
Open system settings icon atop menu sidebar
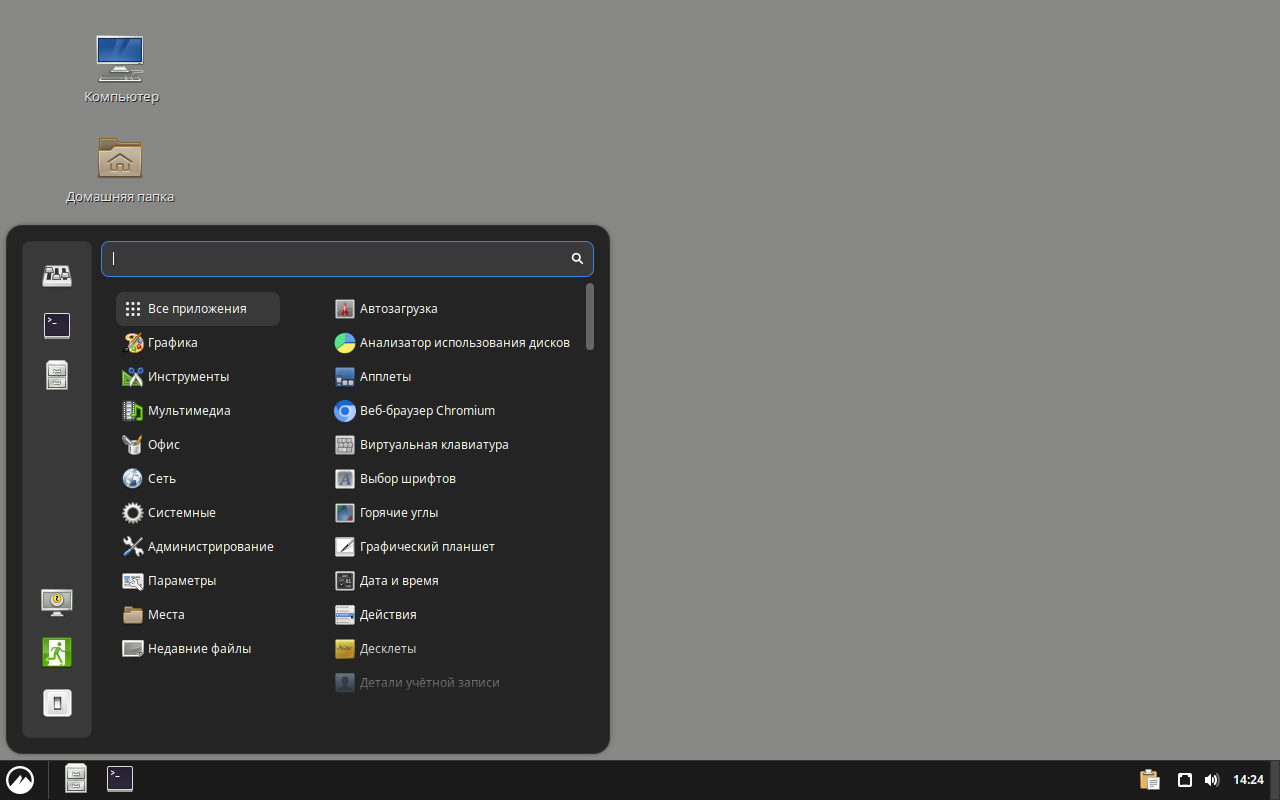(x=57, y=275)
